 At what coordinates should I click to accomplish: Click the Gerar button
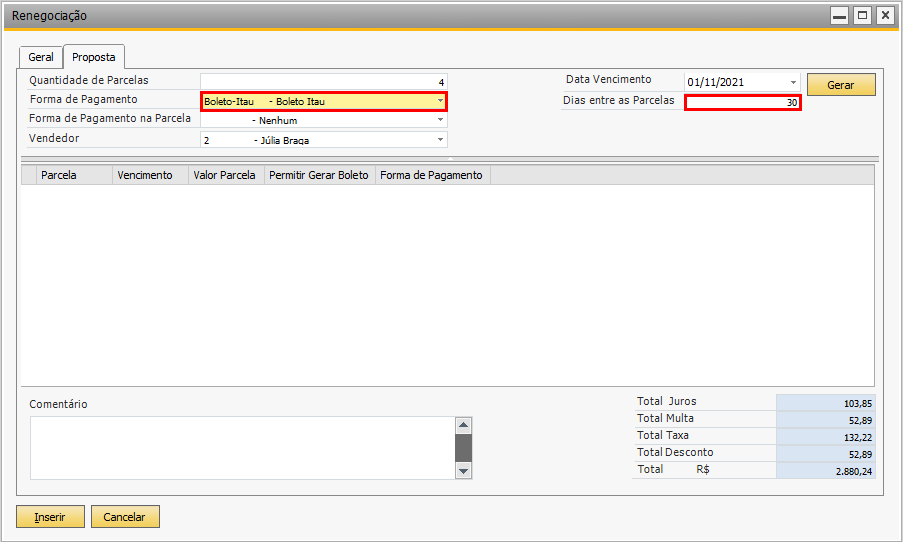click(841, 85)
